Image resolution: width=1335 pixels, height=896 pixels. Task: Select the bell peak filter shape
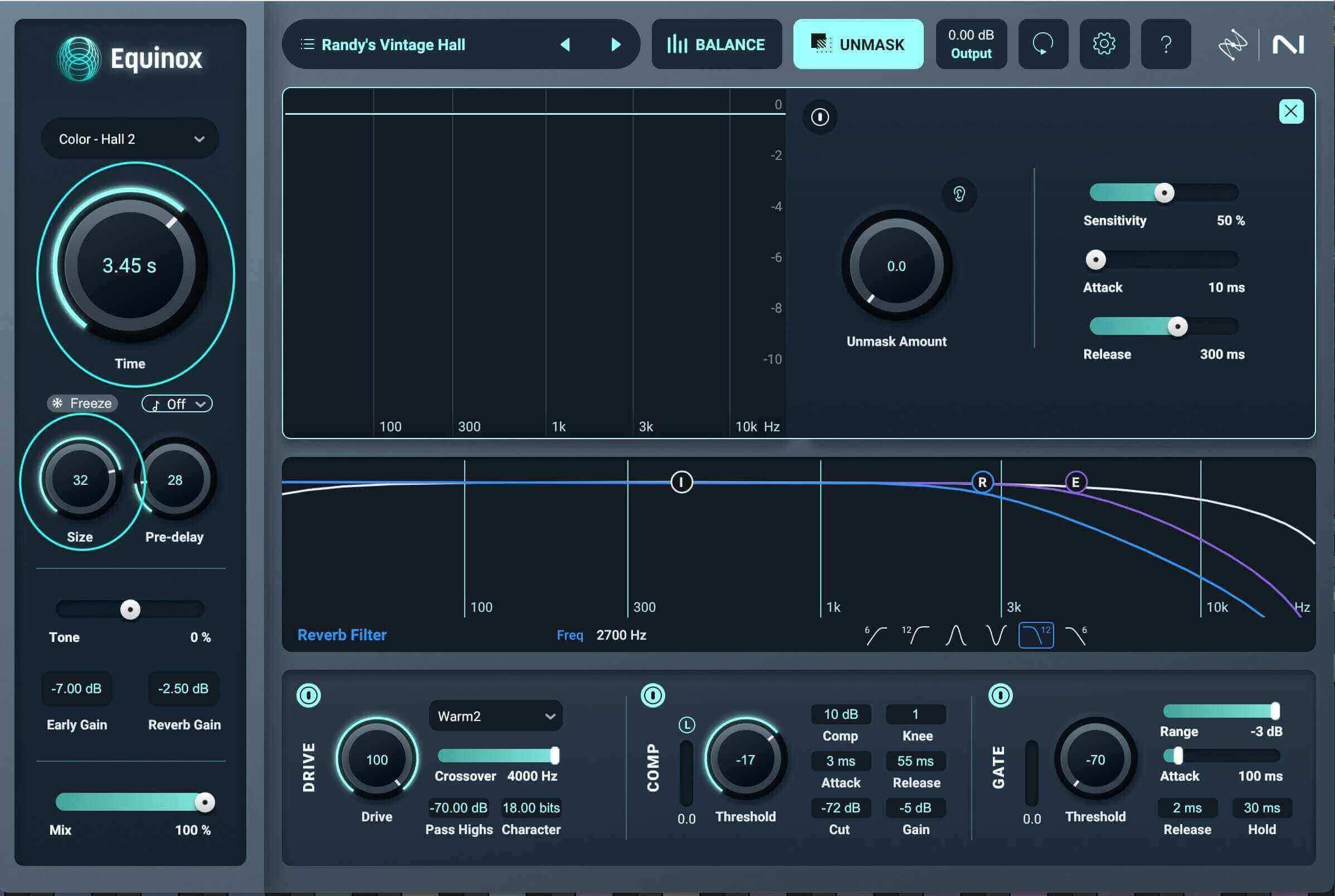[x=956, y=635]
